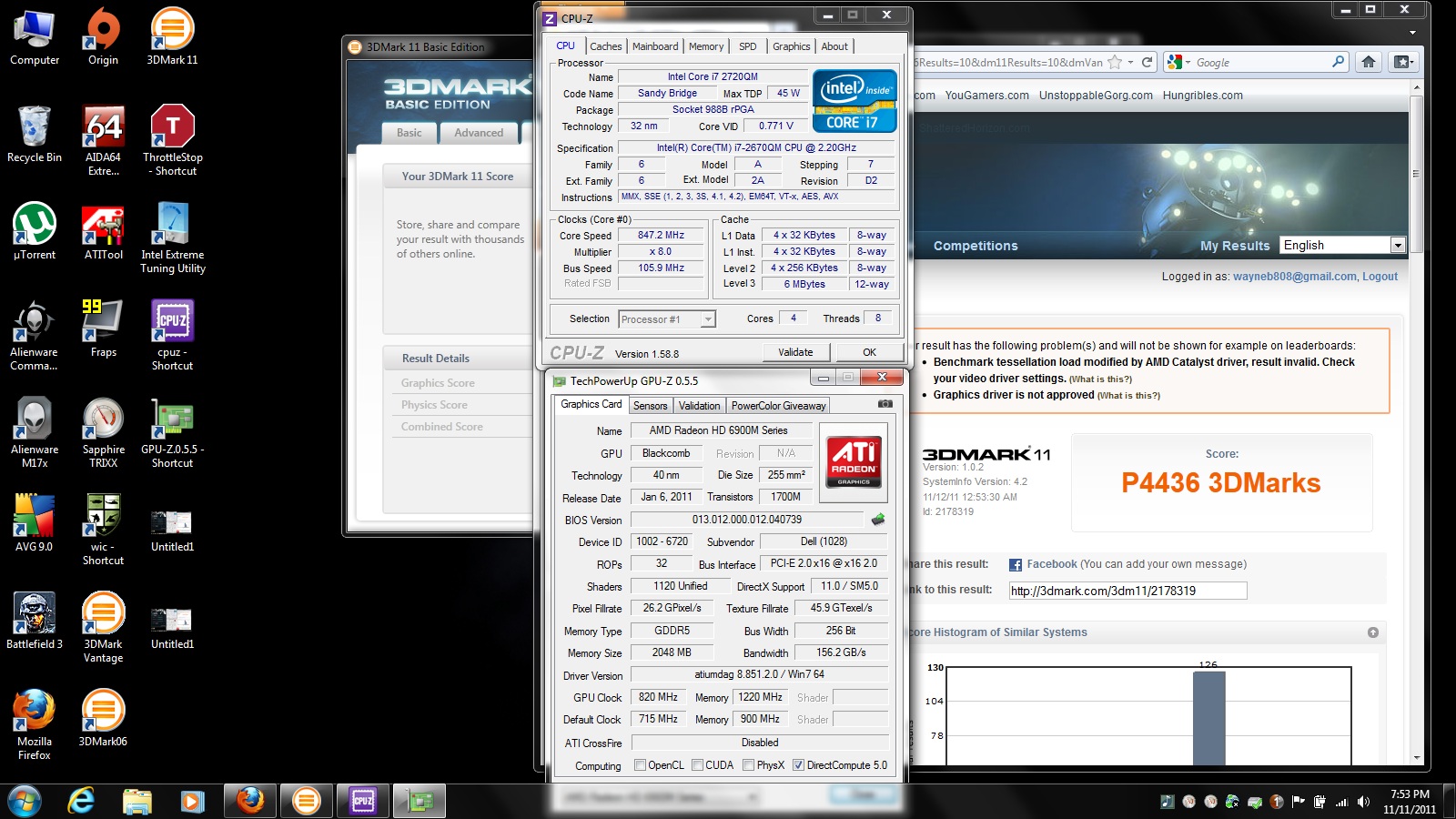Click the Firefox home button
The height and width of the screenshot is (819, 1456).
tap(1368, 62)
